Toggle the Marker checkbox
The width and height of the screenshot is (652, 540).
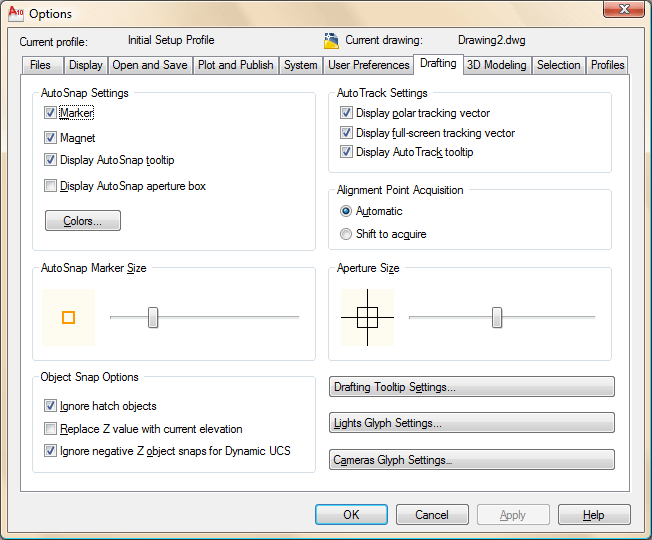(50, 113)
